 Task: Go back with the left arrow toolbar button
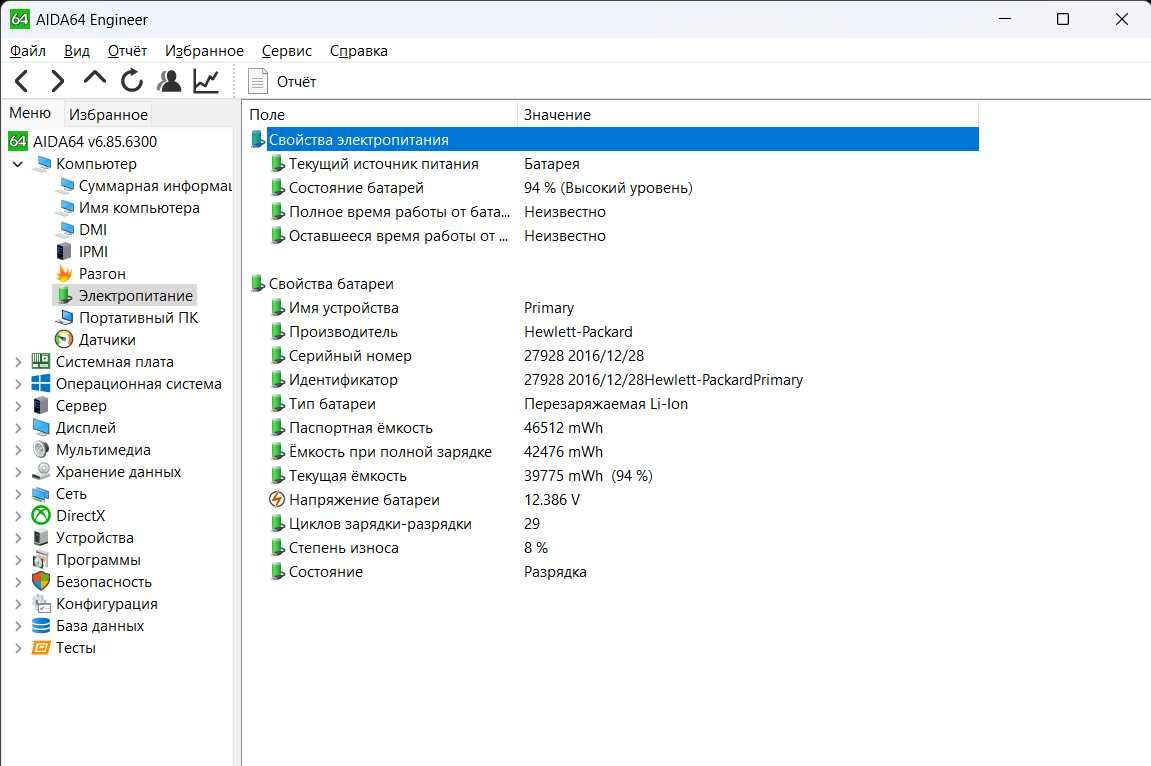pos(22,81)
